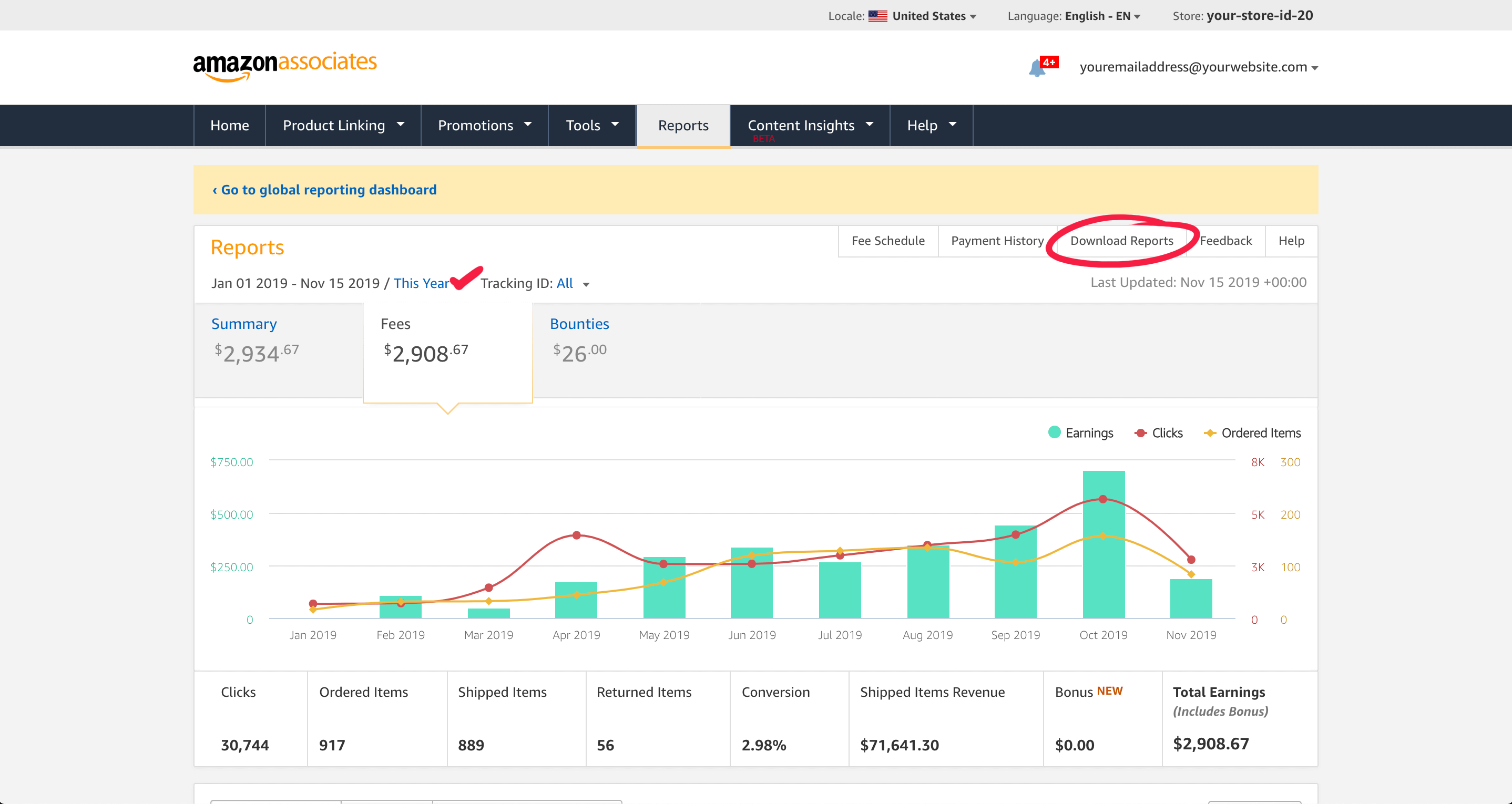Image resolution: width=1512 pixels, height=804 pixels.
Task: Toggle Clicks series in chart legend
Action: [1159, 433]
